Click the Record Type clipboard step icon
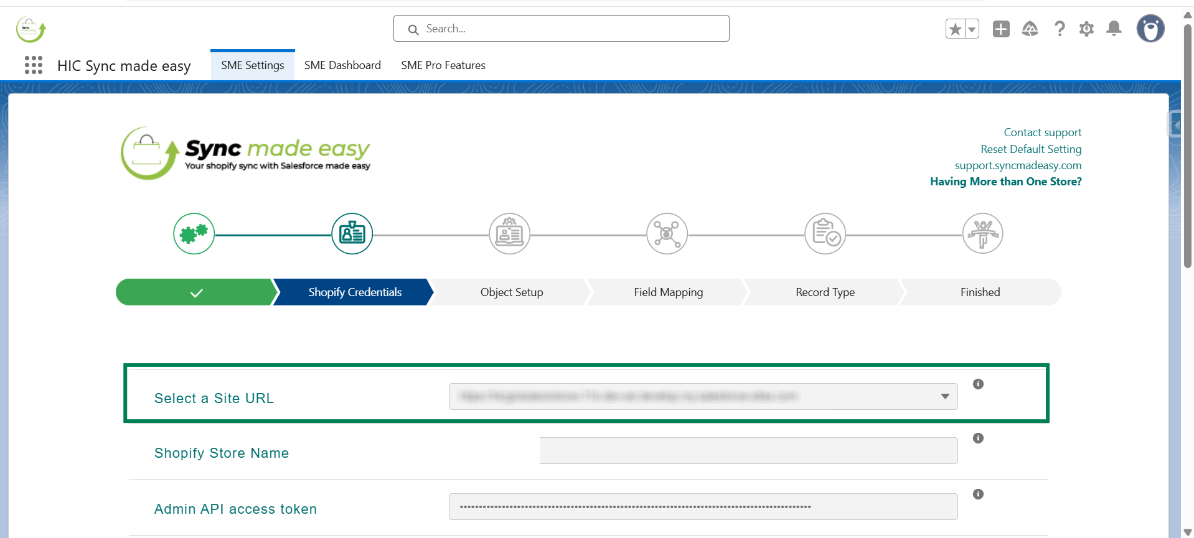The image size is (1194, 538). pyautogui.click(x=825, y=233)
